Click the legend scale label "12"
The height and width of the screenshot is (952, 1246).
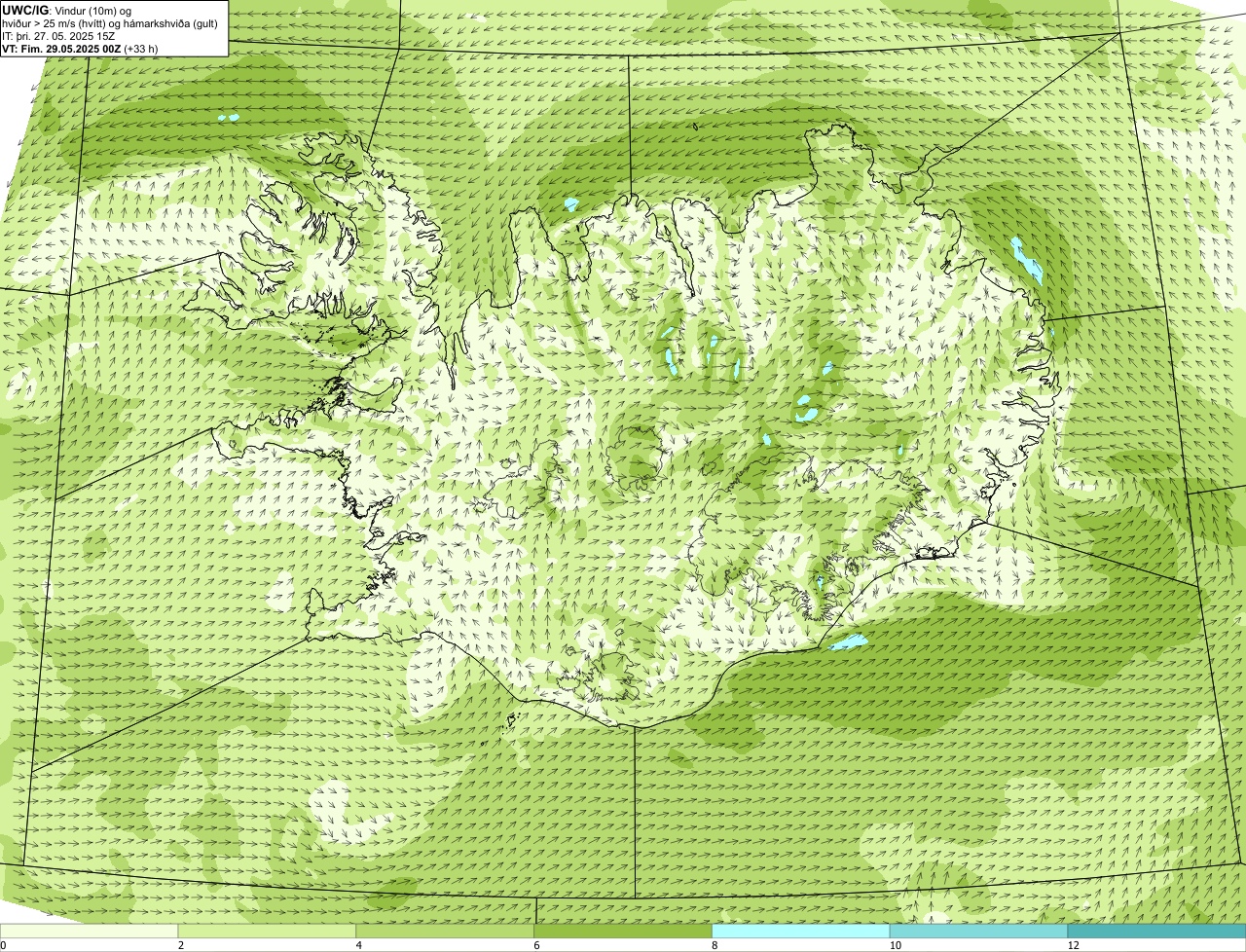pos(1072,945)
